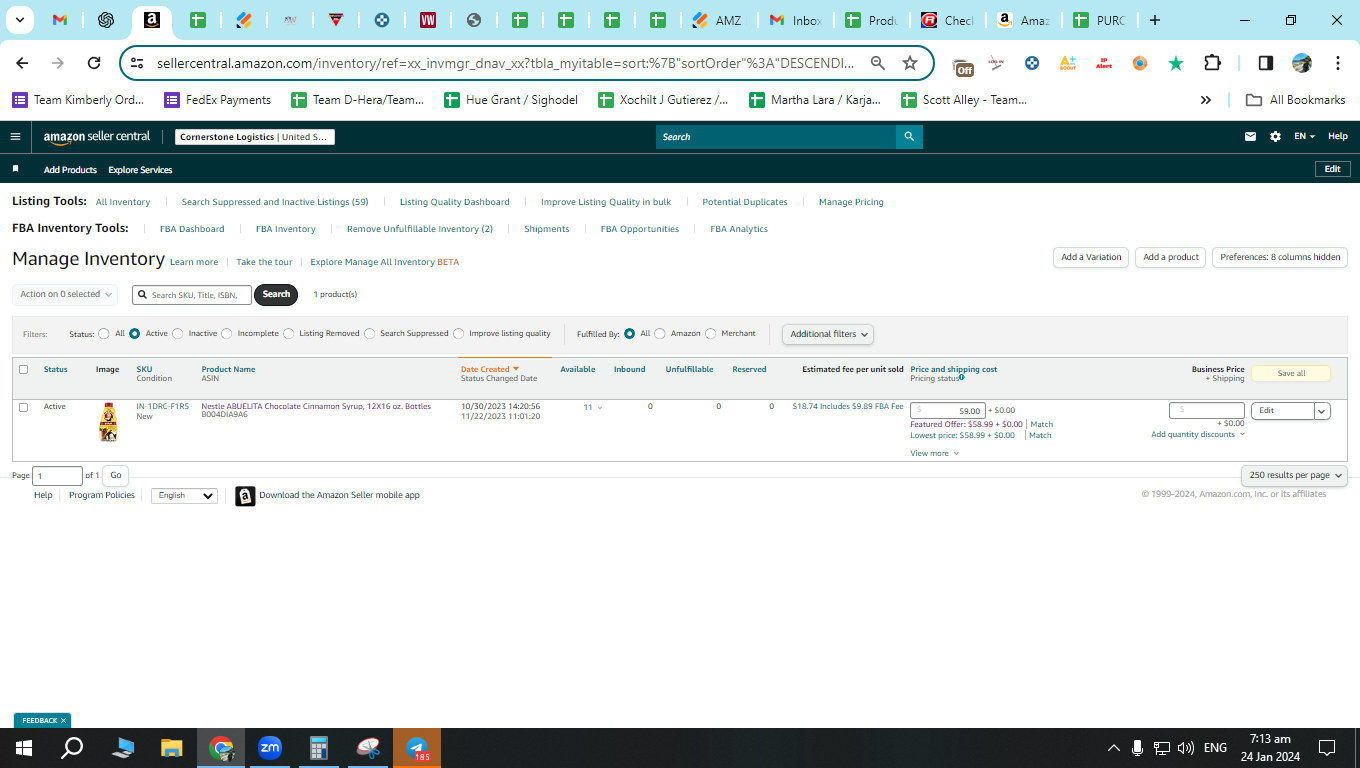
Task: Expand View more pricing details
Action: click(x=934, y=454)
